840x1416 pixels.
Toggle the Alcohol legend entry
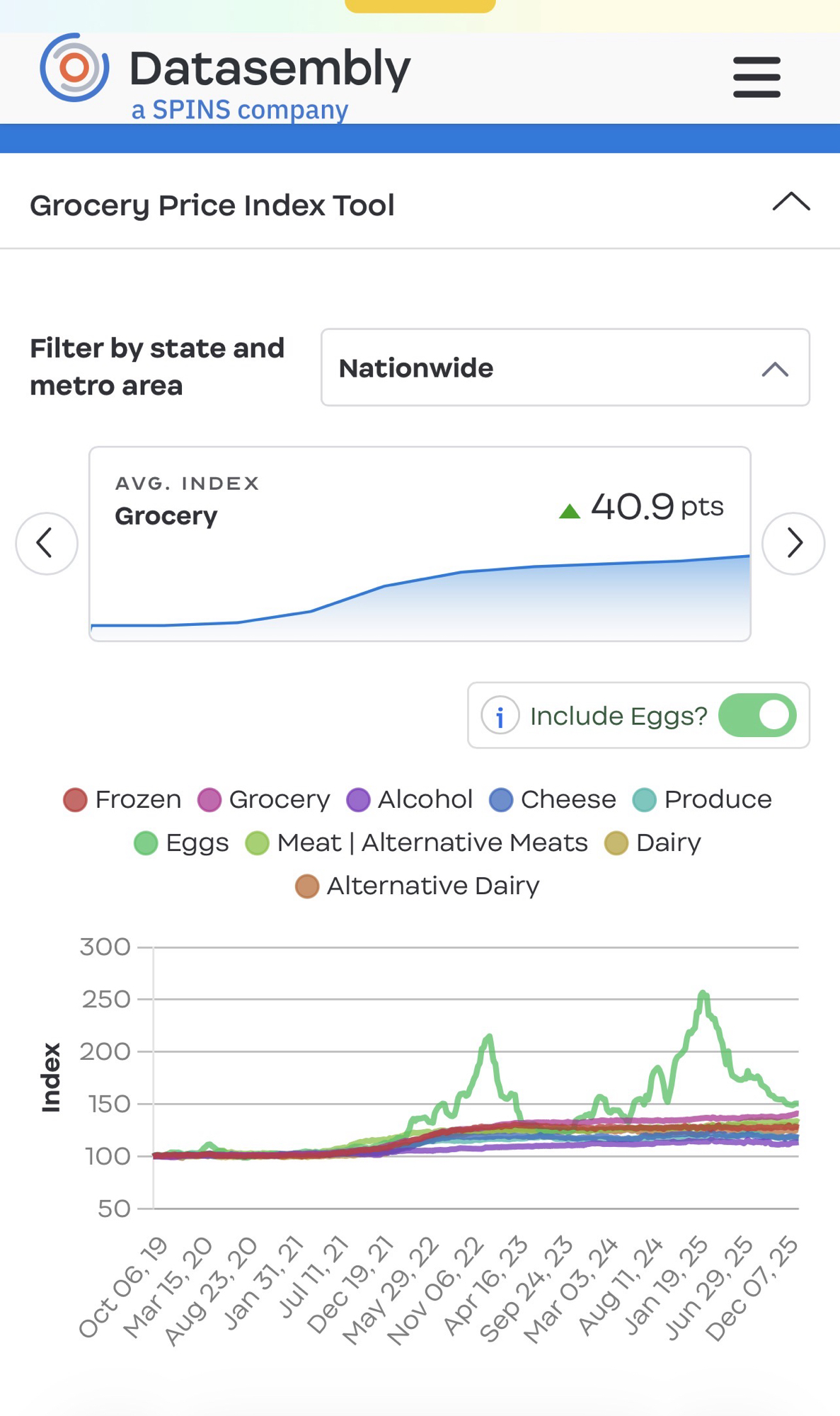(410, 800)
